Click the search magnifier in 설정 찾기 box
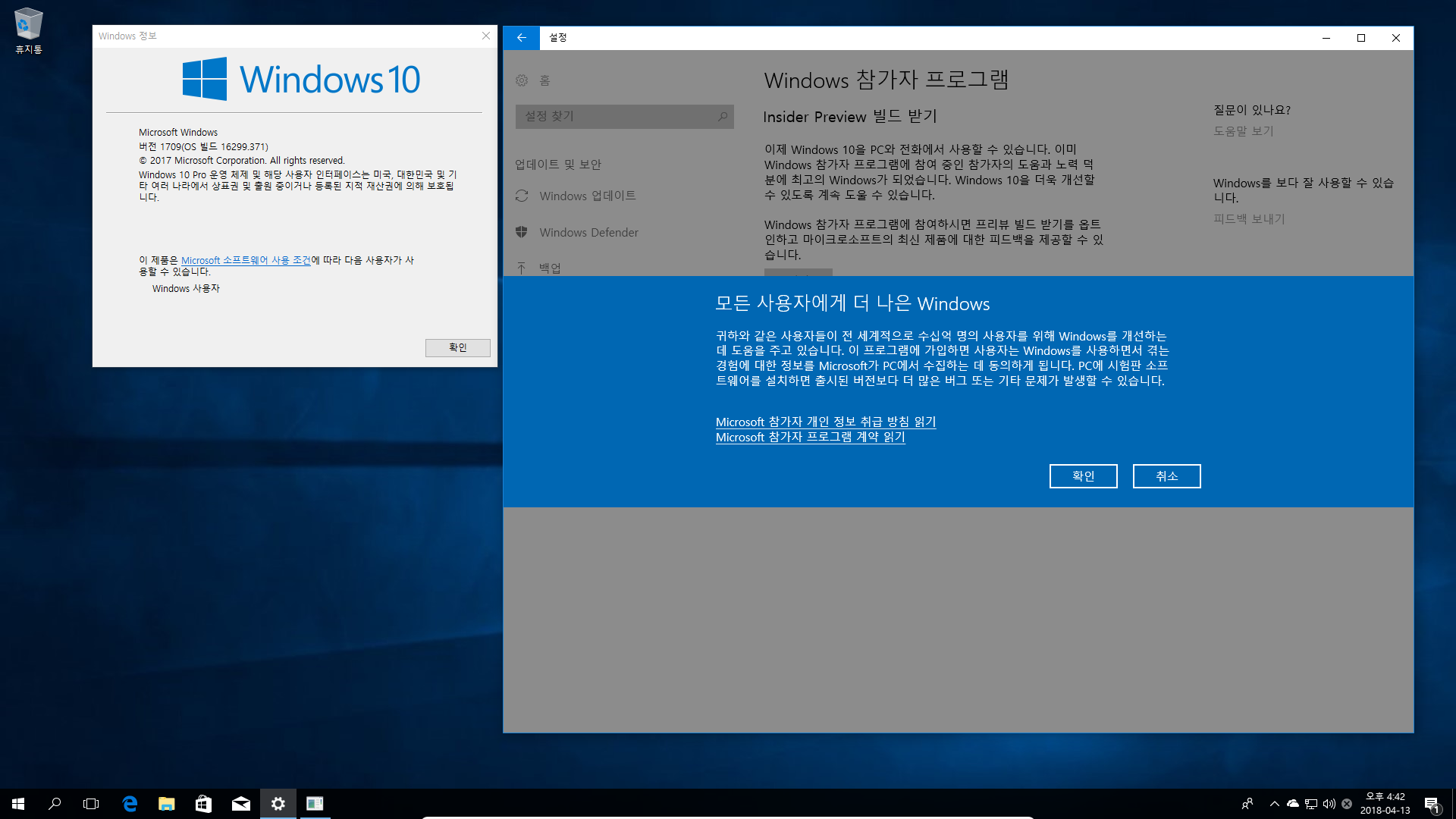1456x819 pixels. (723, 116)
